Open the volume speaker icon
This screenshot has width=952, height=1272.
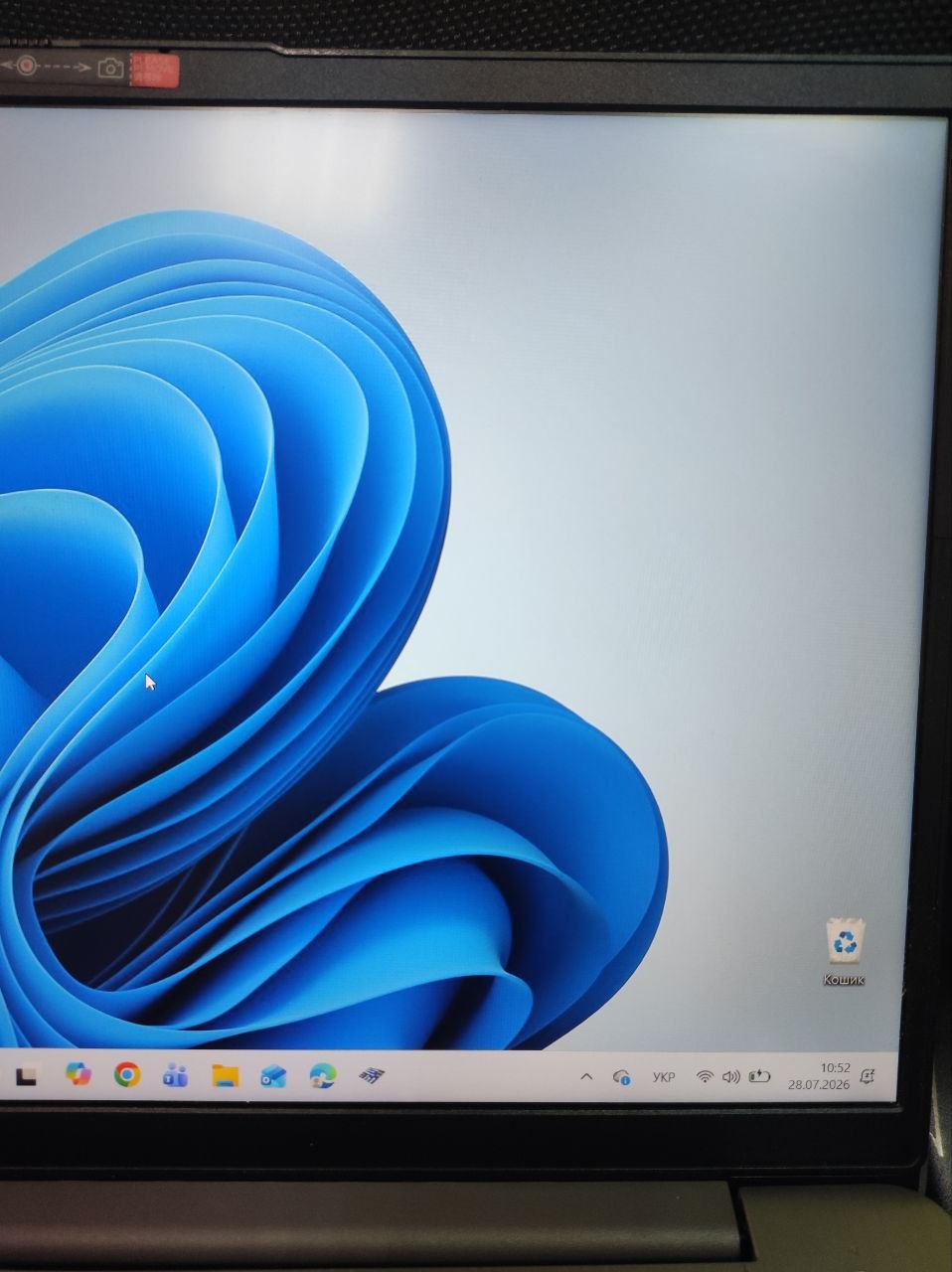click(731, 1076)
